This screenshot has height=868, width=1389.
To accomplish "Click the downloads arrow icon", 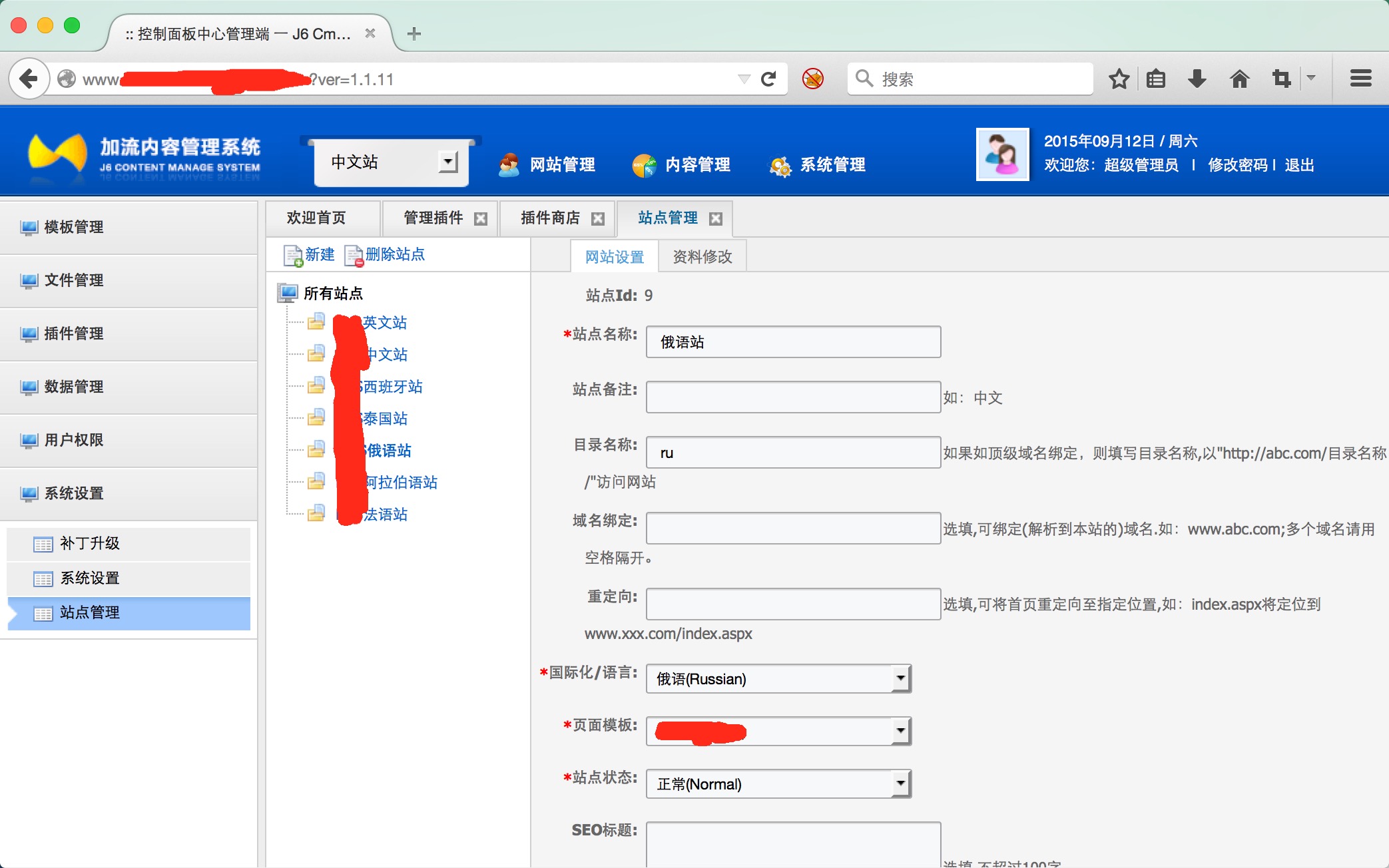I will point(1197,79).
